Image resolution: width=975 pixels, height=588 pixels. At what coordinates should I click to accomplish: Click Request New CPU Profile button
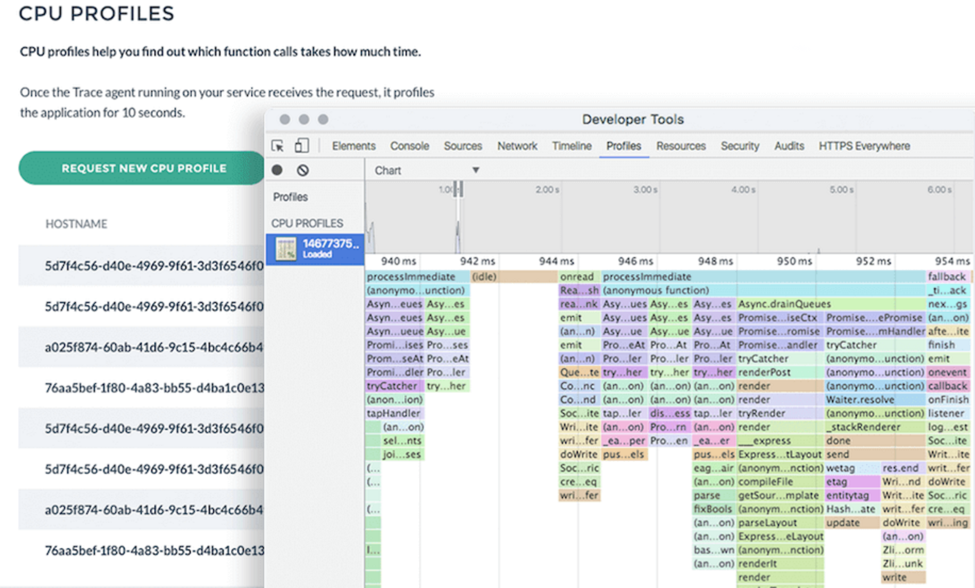click(144, 168)
